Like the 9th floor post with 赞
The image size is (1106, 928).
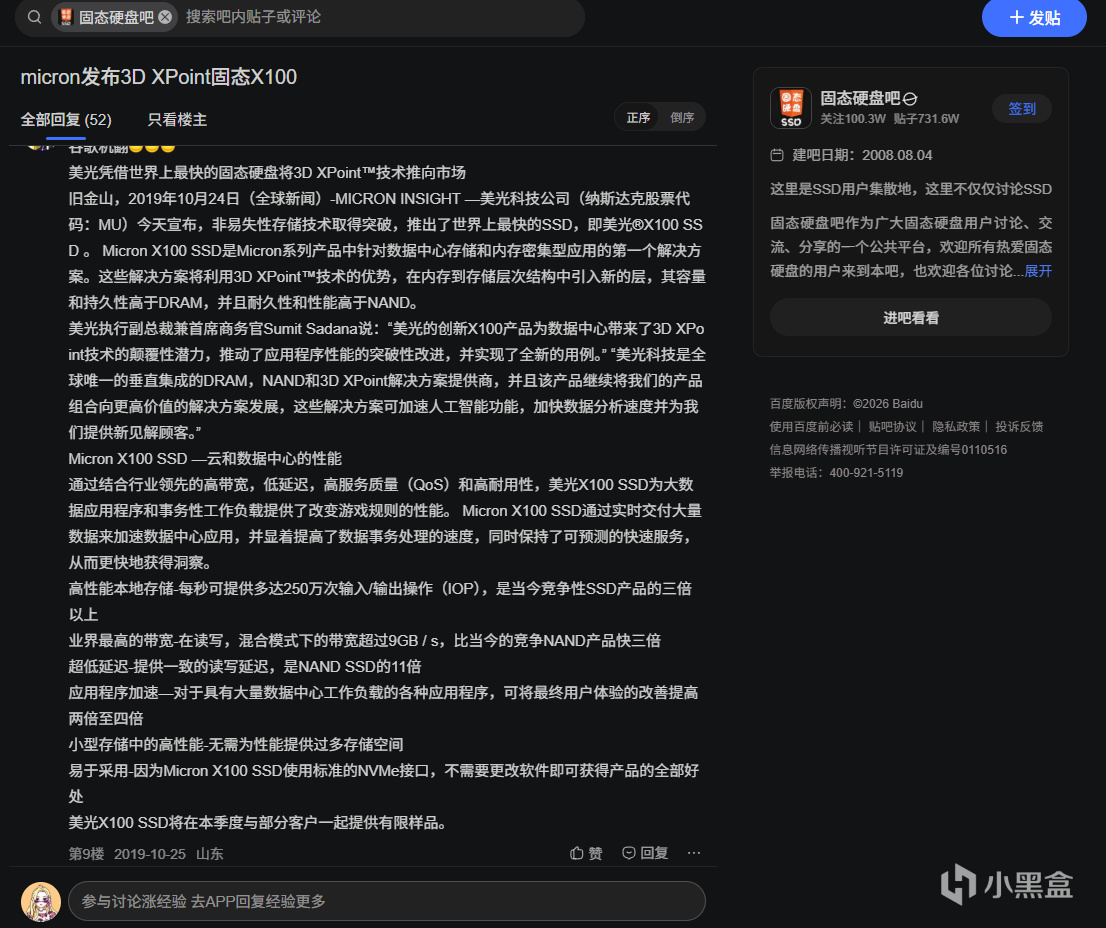click(x=586, y=853)
